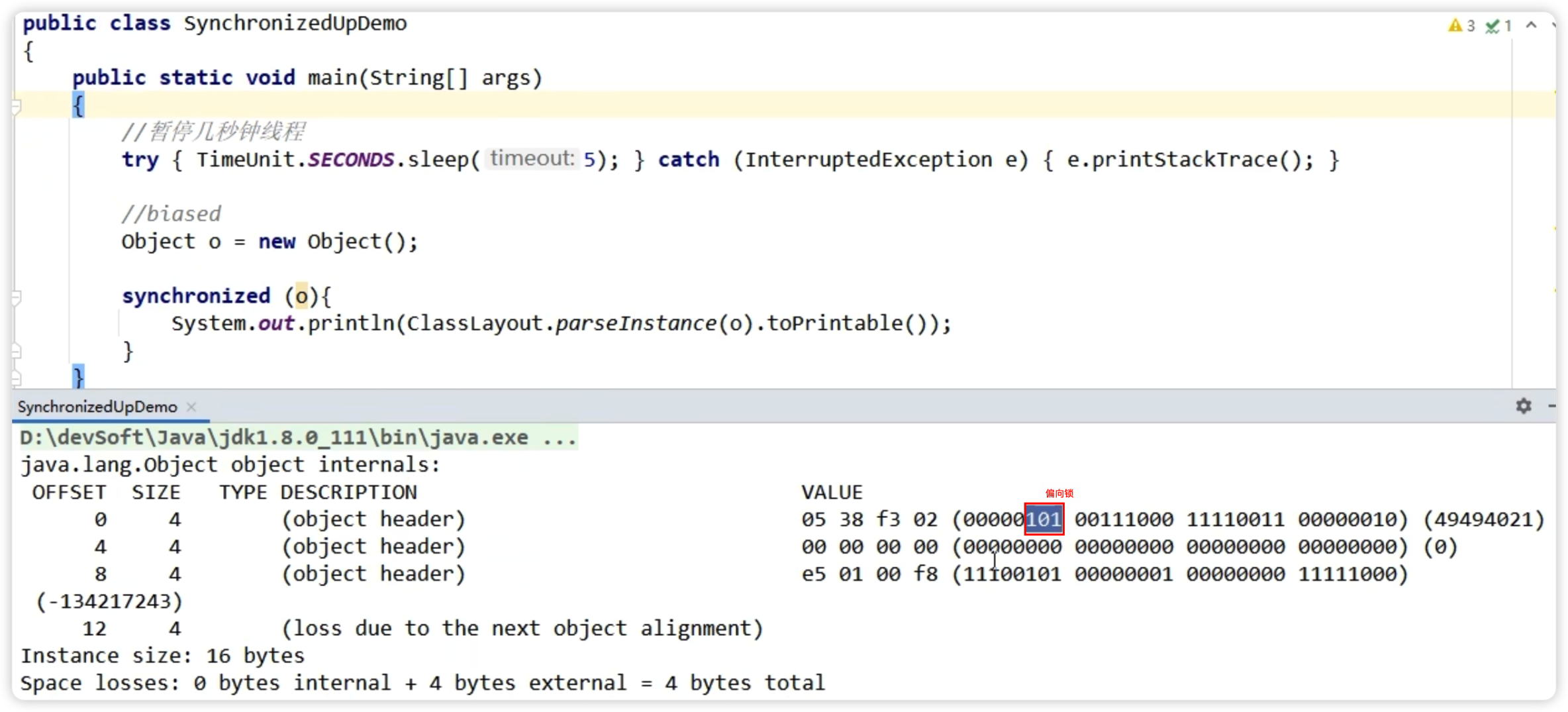Viewport: 1568px width, 712px height.
Task: Click the toPrintable method call
Action: (835, 323)
